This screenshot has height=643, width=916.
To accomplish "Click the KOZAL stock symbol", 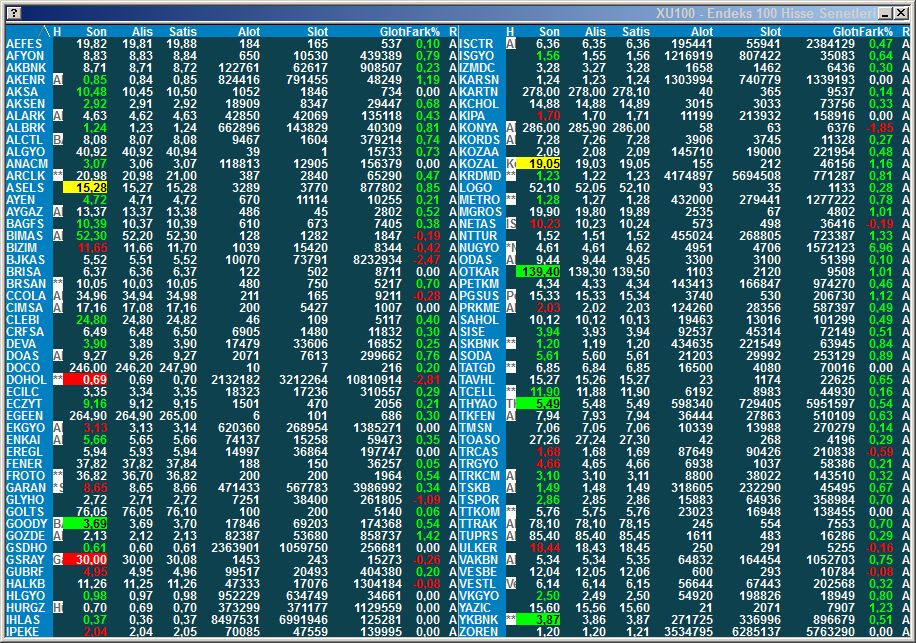I will (478, 164).
